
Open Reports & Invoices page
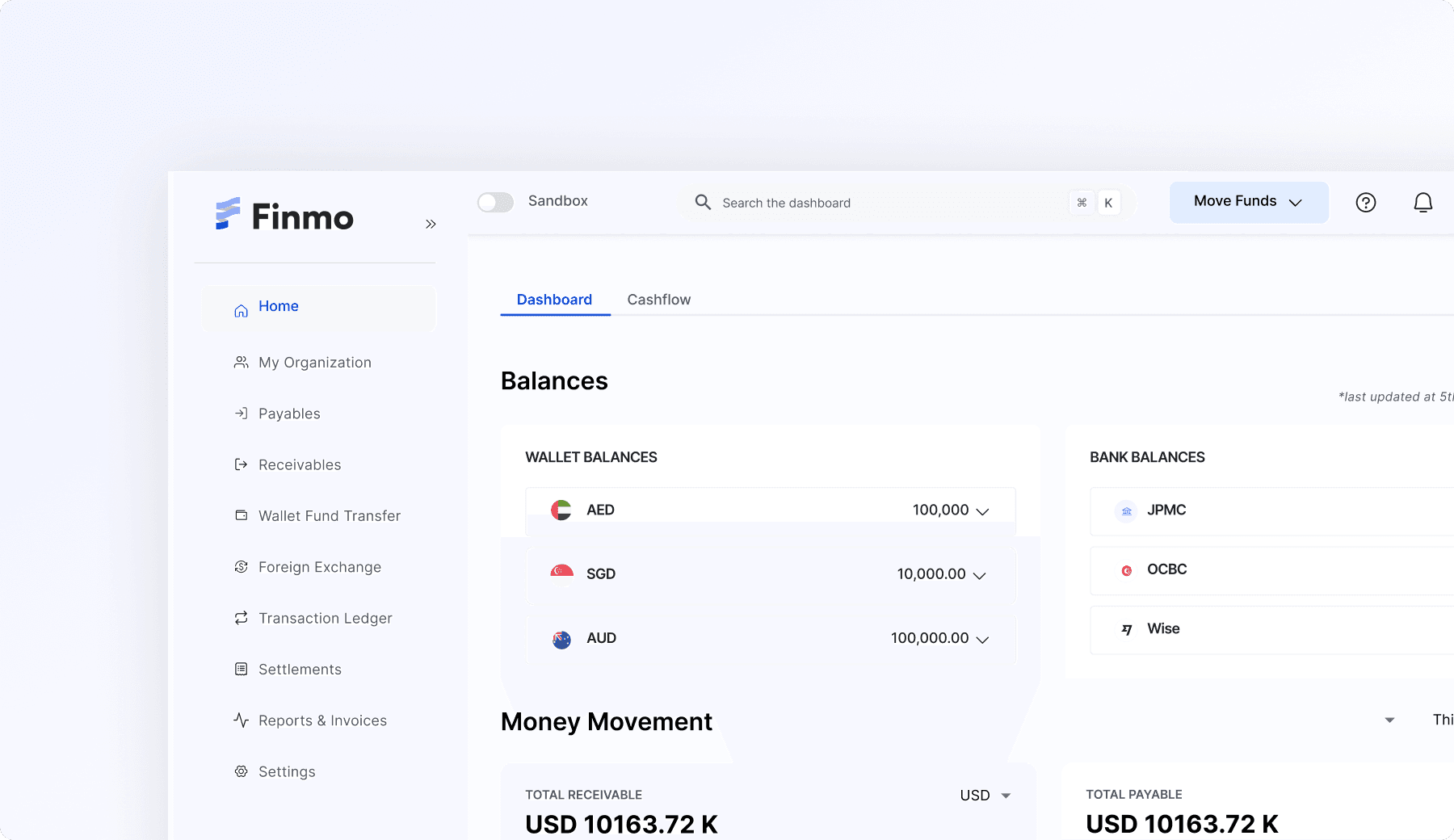click(322, 720)
